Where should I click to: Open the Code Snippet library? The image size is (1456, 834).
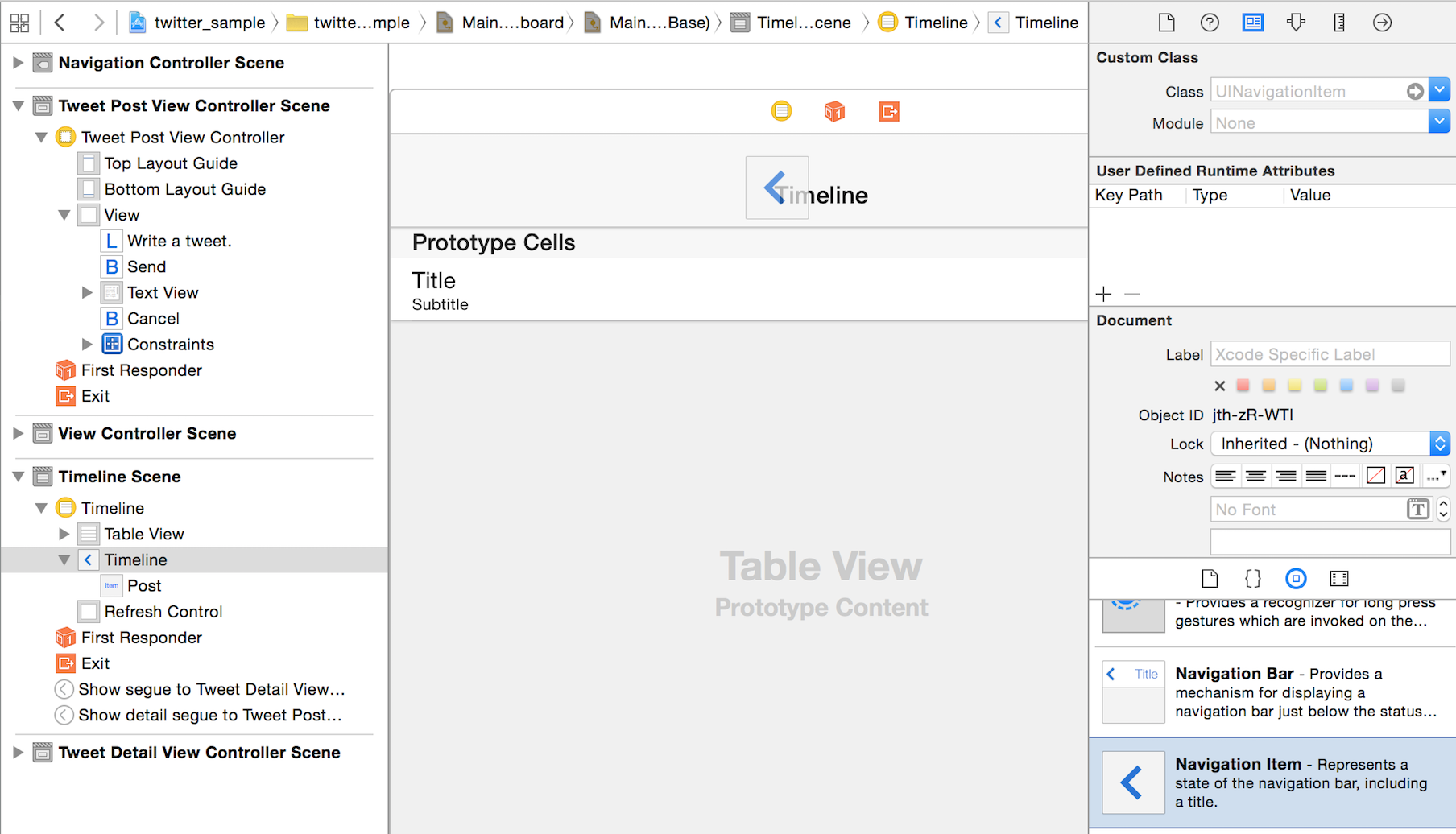pyautogui.click(x=1252, y=578)
